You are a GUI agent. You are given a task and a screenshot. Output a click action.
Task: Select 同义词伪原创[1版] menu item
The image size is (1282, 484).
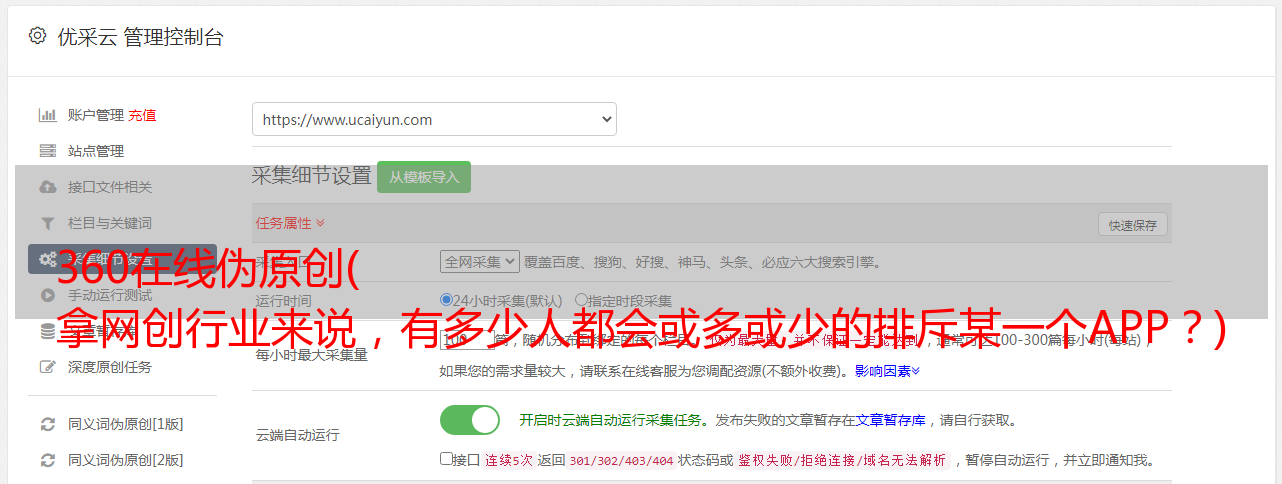point(125,424)
